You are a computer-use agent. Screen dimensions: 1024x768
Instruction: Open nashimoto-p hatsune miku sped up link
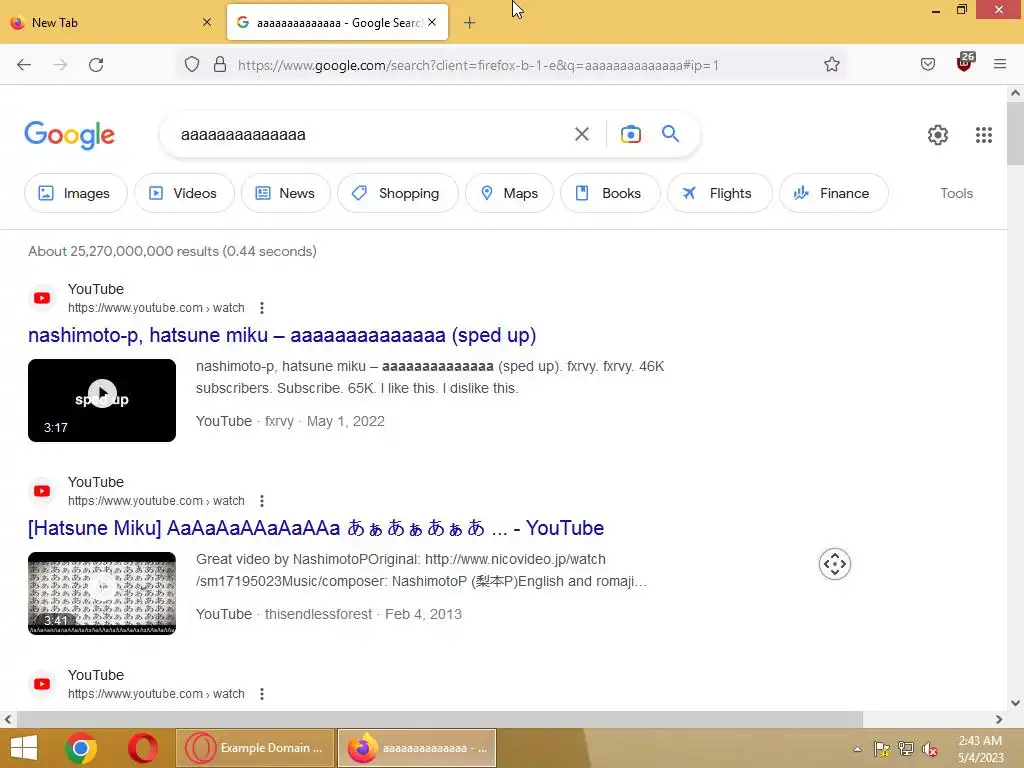click(282, 335)
